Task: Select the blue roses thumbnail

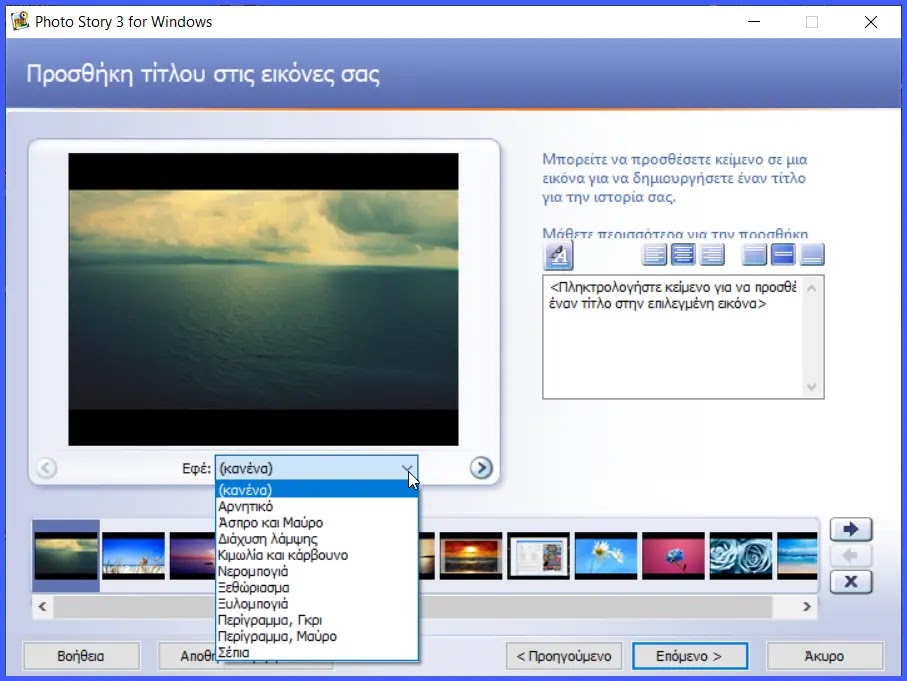Action: (741, 556)
